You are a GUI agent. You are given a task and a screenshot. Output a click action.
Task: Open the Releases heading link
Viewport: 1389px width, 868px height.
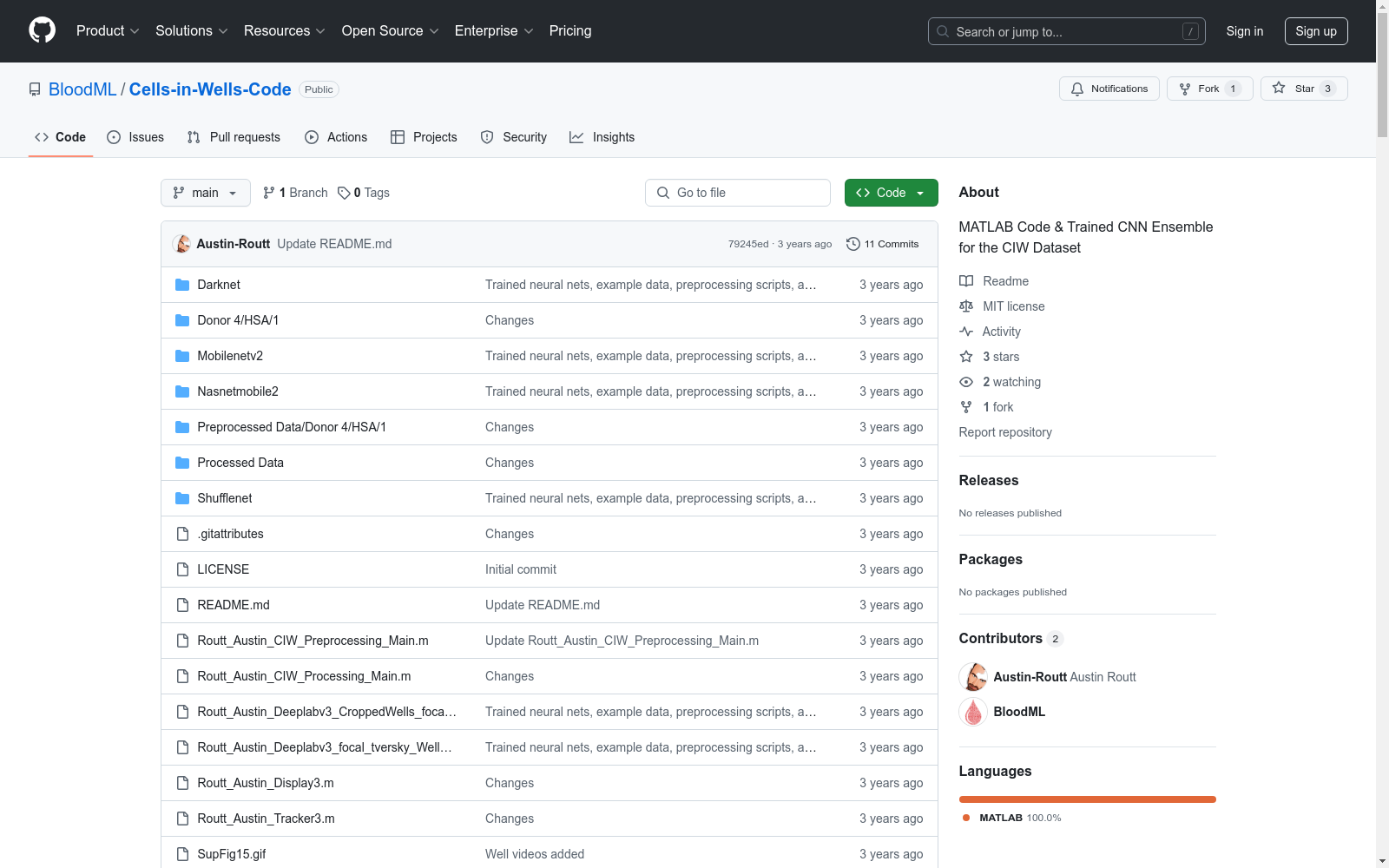989,480
